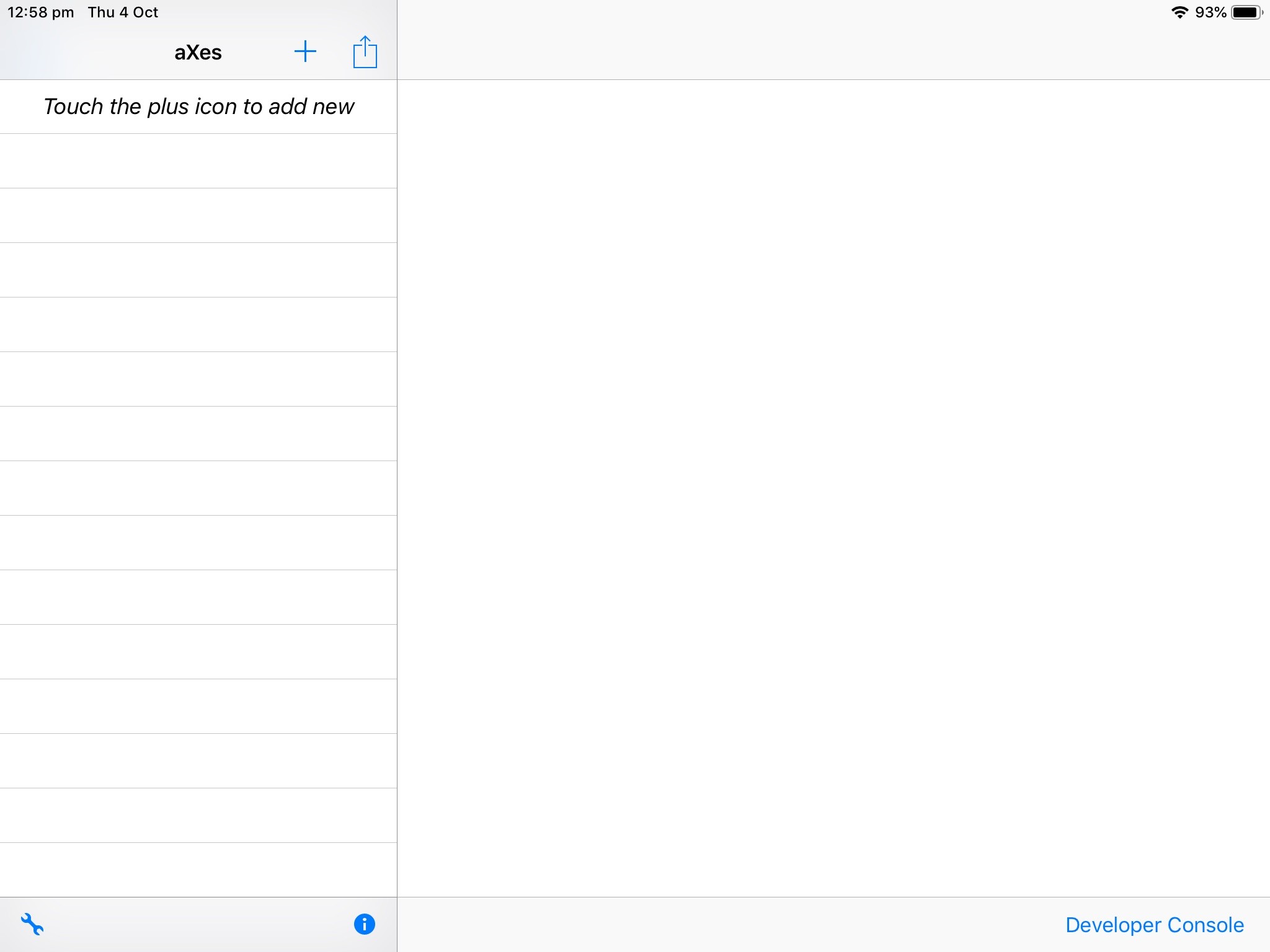The image size is (1270, 952).
Task: Tap the clock showing 12:58 pm
Action: 40,11
